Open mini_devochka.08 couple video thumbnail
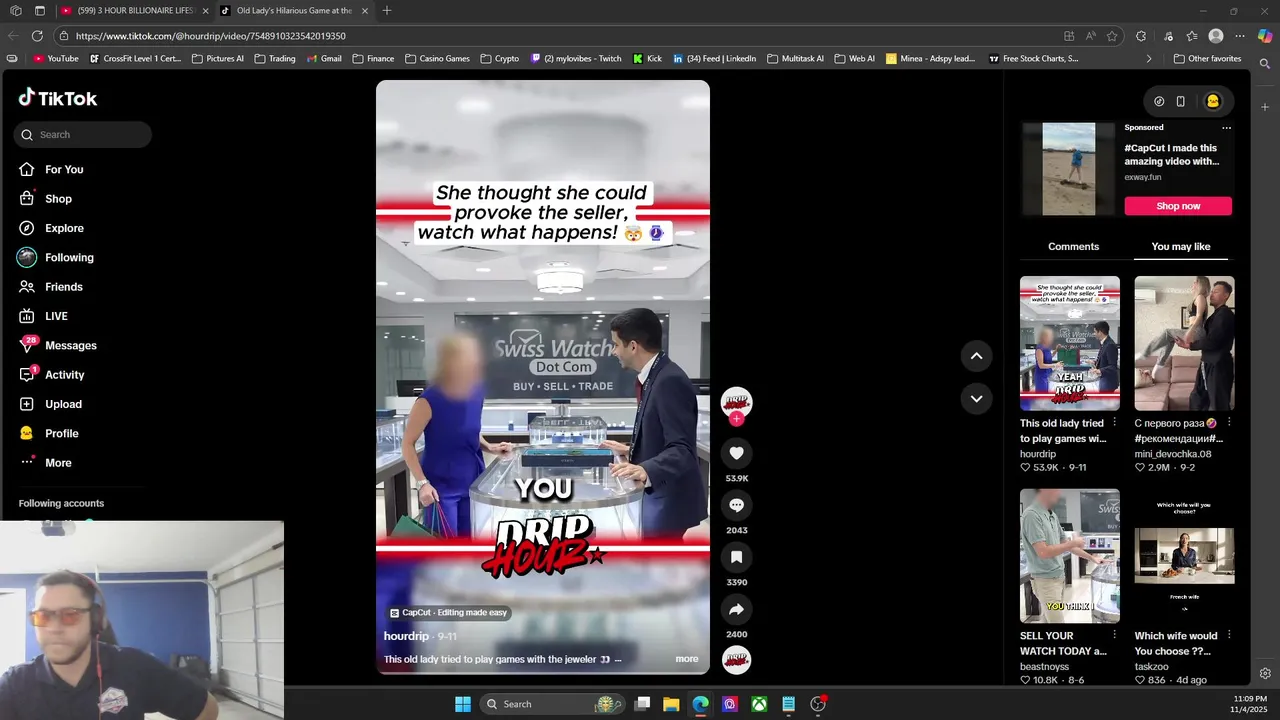Screen dimensions: 1280x720 [x=1184, y=343]
